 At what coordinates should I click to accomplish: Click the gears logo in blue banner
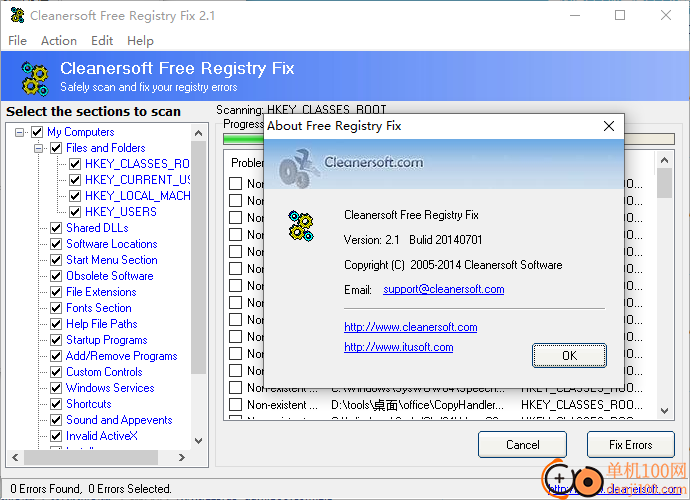point(35,79)
